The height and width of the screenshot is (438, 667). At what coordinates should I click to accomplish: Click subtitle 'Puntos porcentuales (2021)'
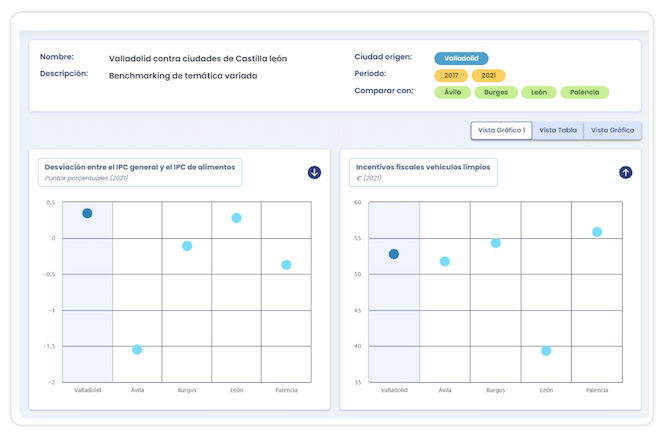(x=86, y=178)
